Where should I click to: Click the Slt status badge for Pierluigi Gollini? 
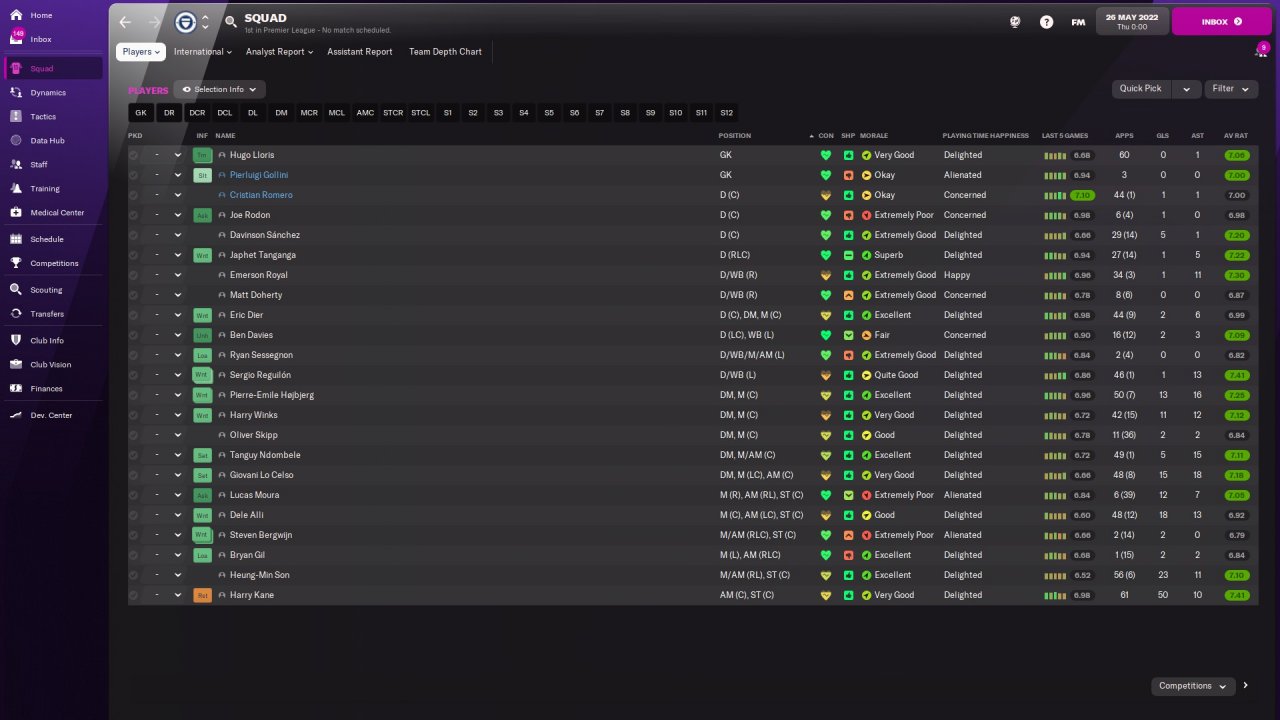point(202,175)
